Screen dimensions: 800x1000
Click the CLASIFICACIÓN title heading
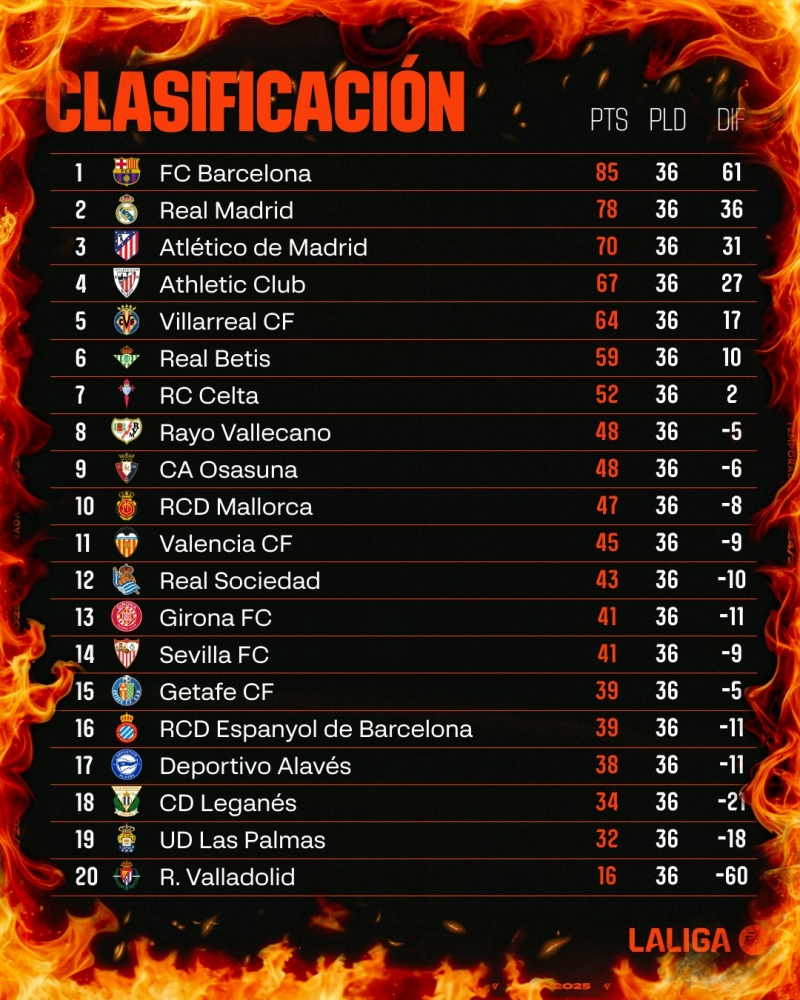(256, 100)
